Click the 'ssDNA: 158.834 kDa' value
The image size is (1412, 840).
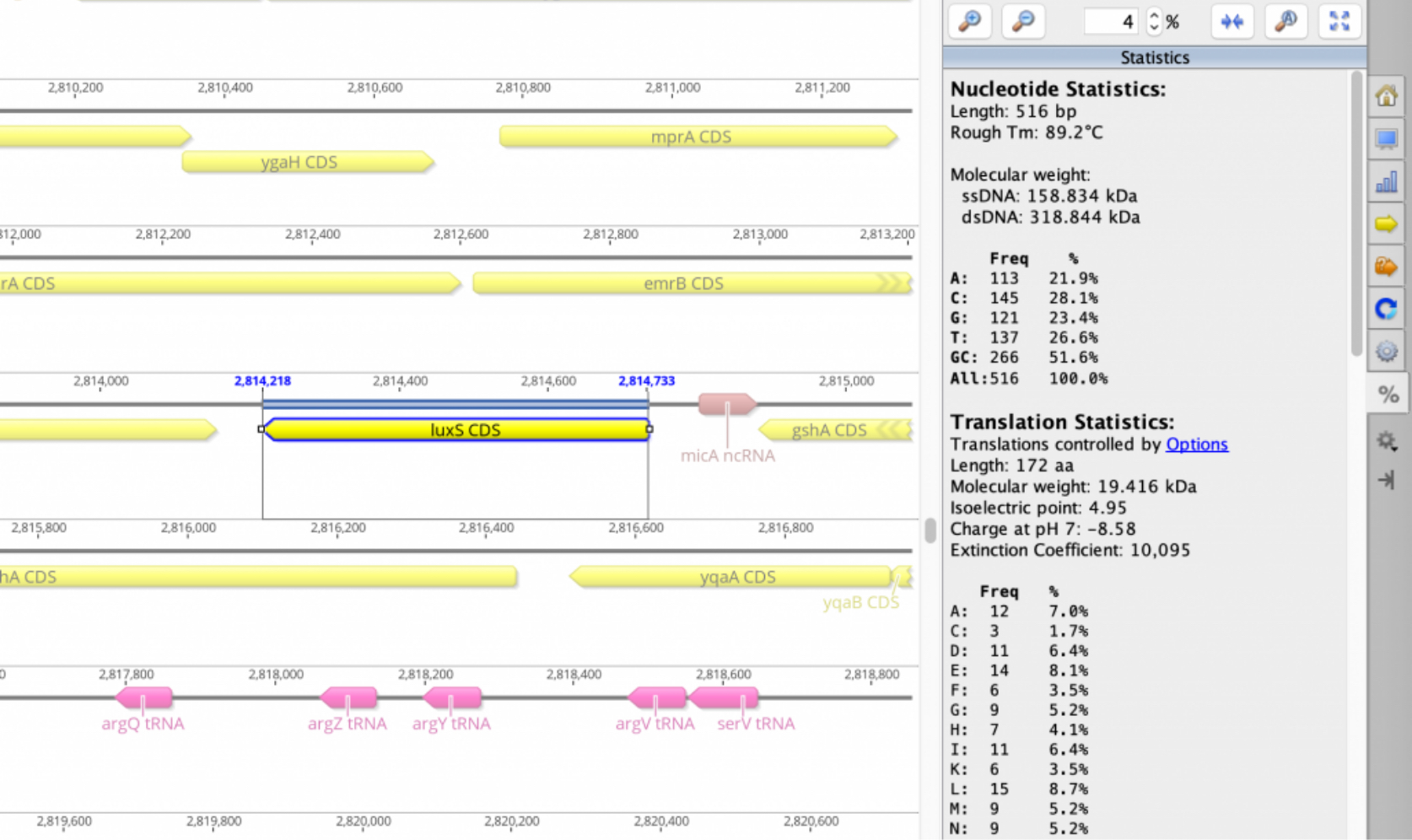point(1049,196)
